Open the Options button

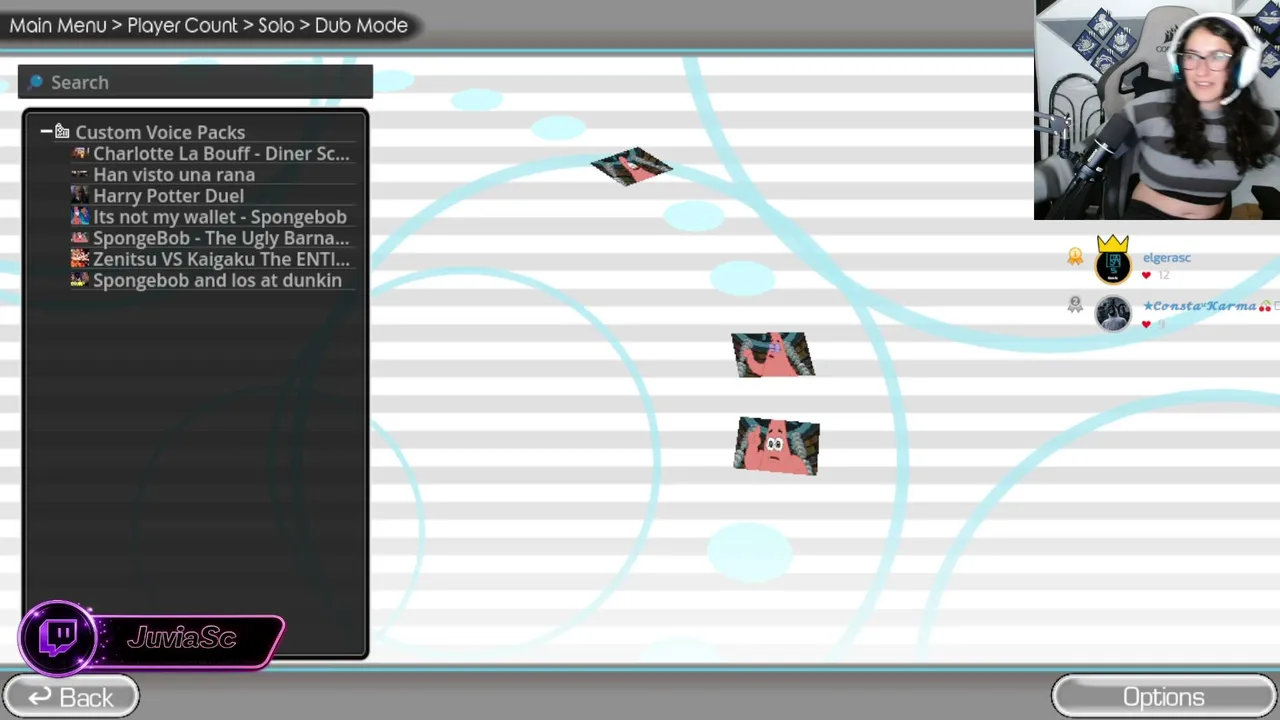pyautogui.click(x=1164, y=697)
